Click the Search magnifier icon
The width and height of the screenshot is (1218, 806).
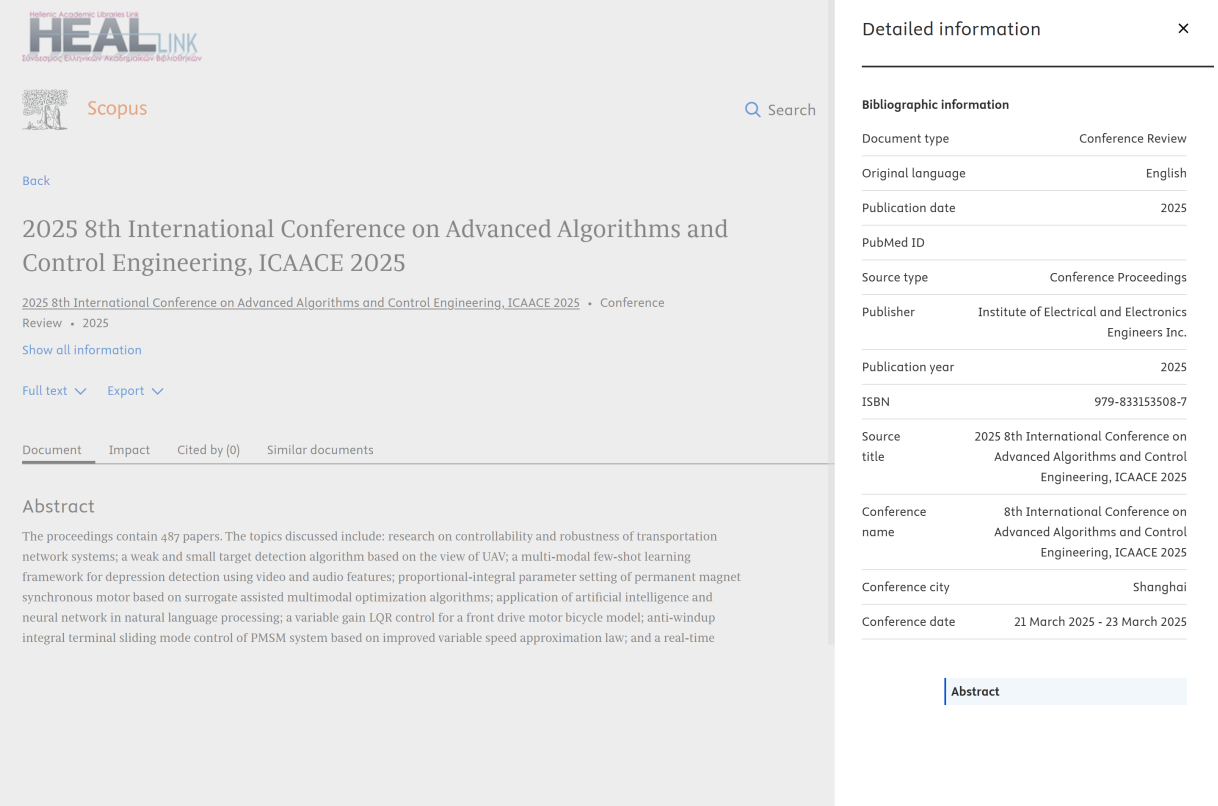pyautogui.click(x=753, y=110)
